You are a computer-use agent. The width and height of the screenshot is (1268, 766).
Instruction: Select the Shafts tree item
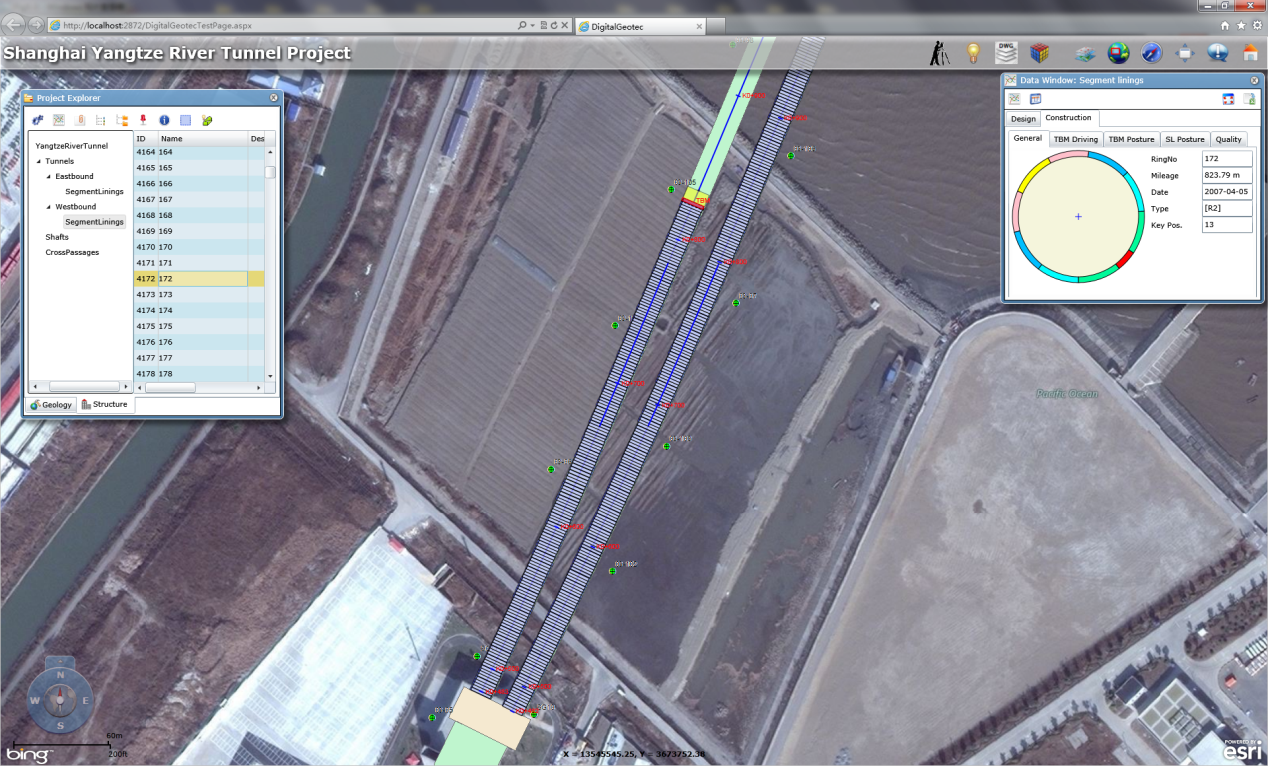[x=57, y=237]
